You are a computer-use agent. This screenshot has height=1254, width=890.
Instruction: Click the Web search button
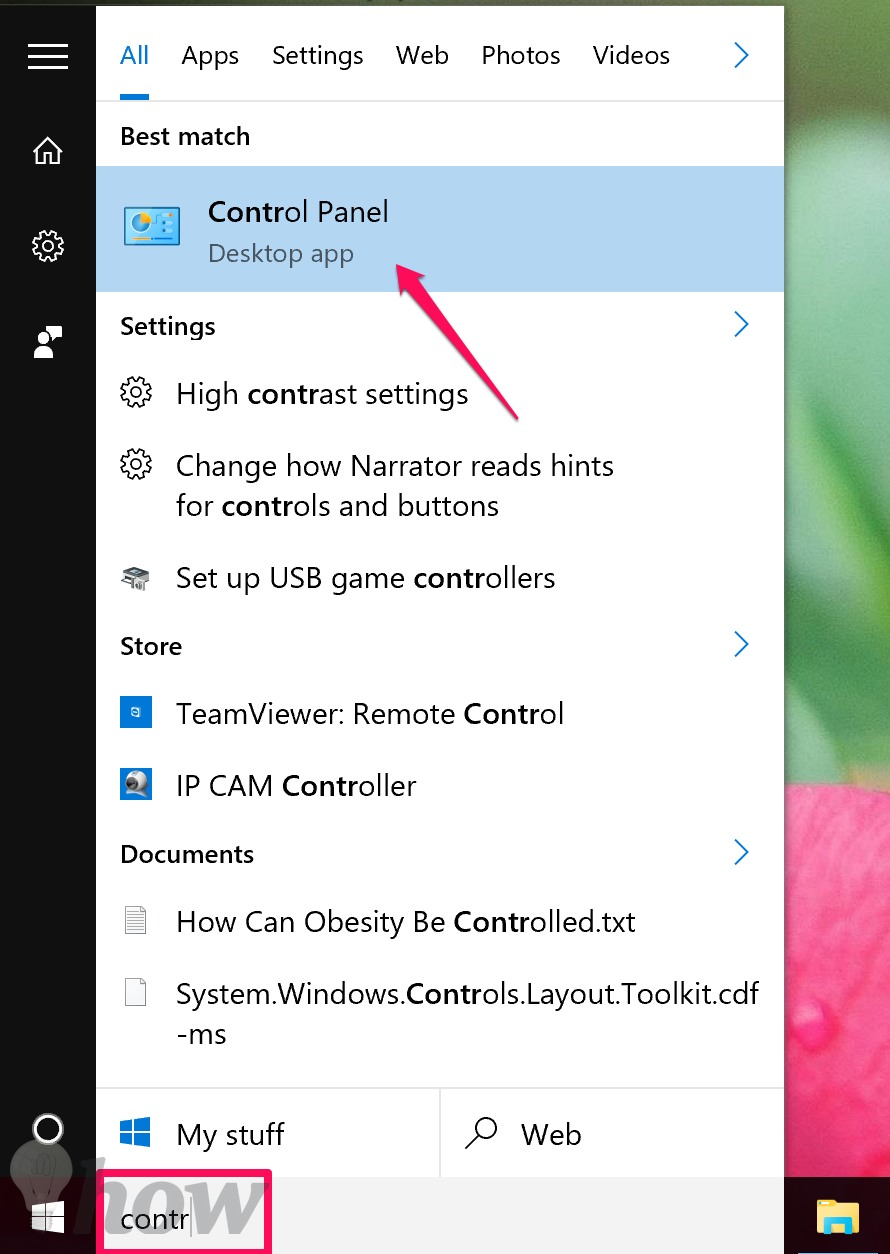[612, 1134]
